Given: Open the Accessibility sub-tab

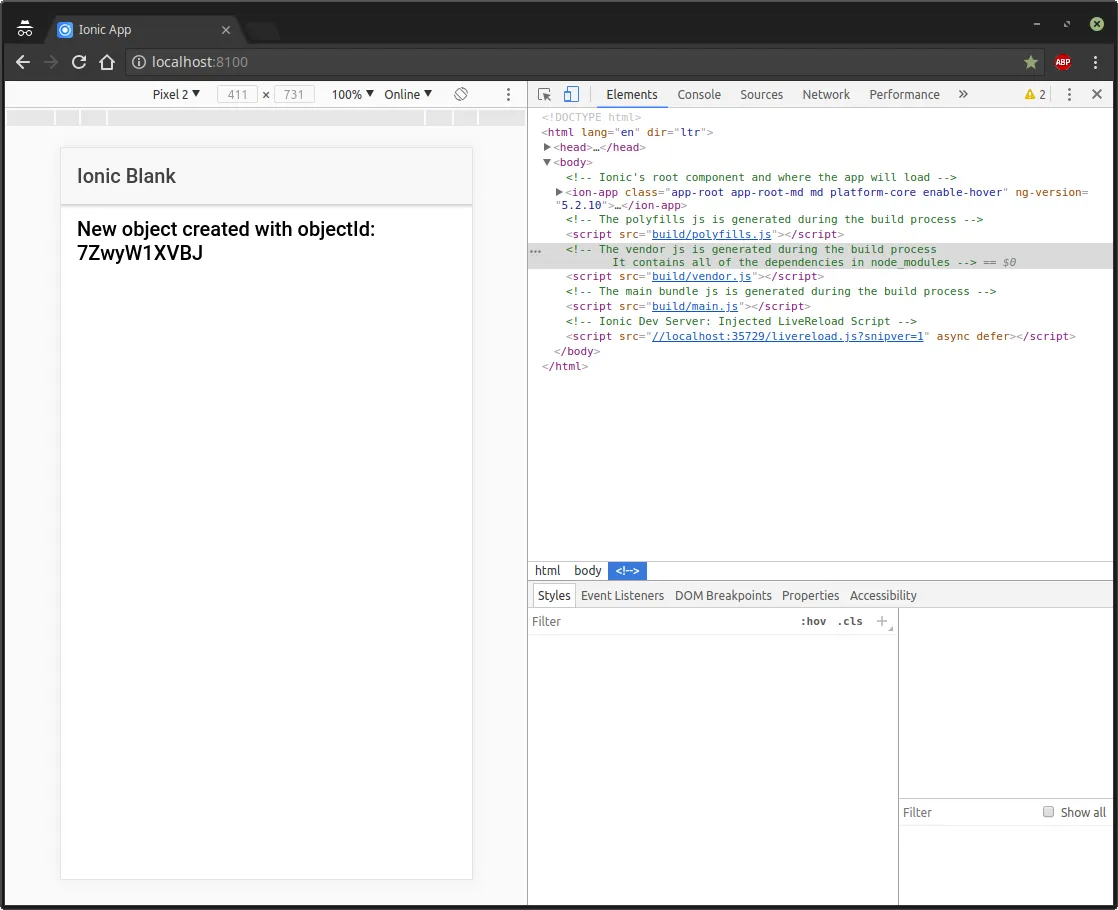Looking at the screenshot, I should click(883, 595).
